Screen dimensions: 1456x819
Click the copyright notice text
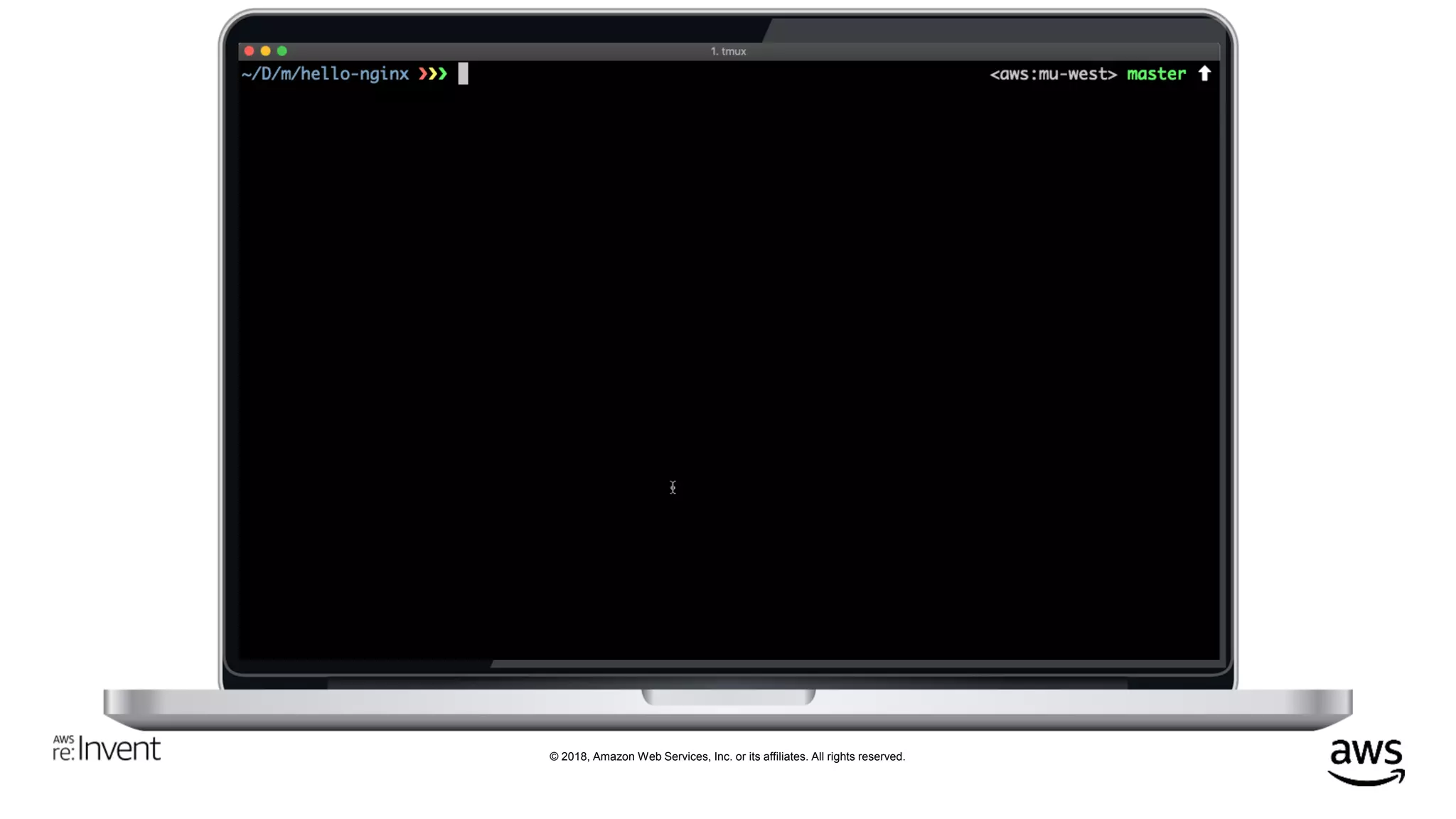pyautogui.click(x=727, y=756)
